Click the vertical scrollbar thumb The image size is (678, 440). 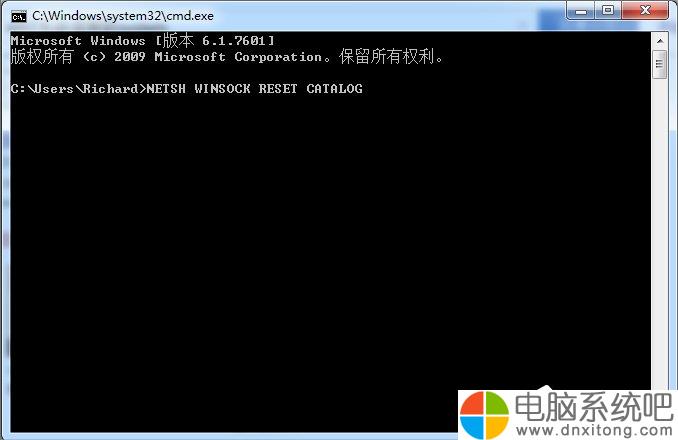point(660,64)
